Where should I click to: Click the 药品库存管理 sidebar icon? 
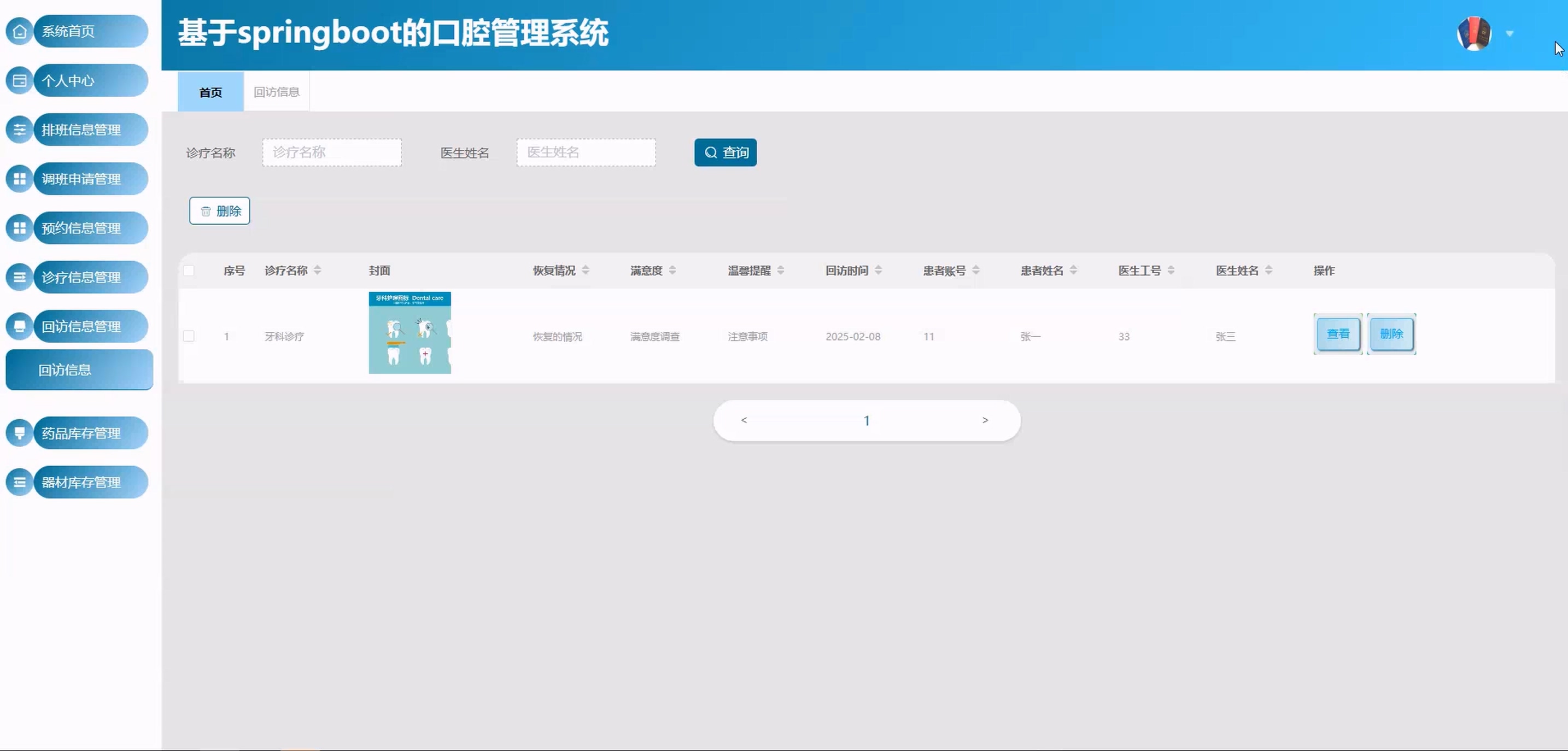click(x=20, y=433)
